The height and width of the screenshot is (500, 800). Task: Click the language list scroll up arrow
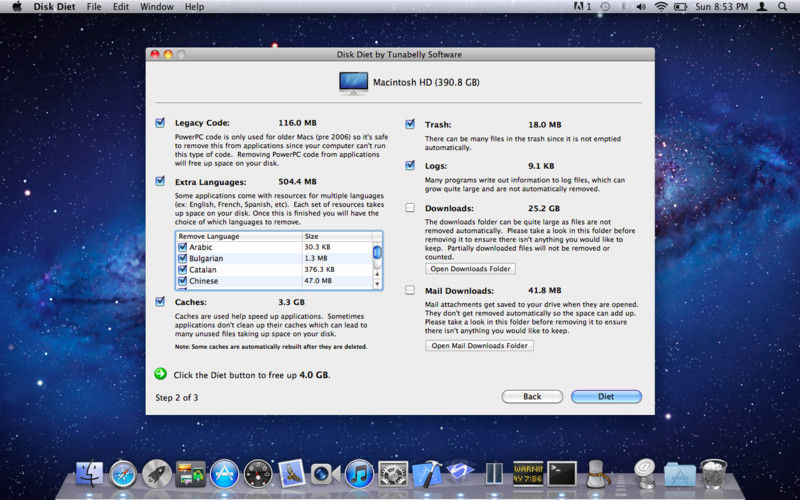tap(377, 275)
